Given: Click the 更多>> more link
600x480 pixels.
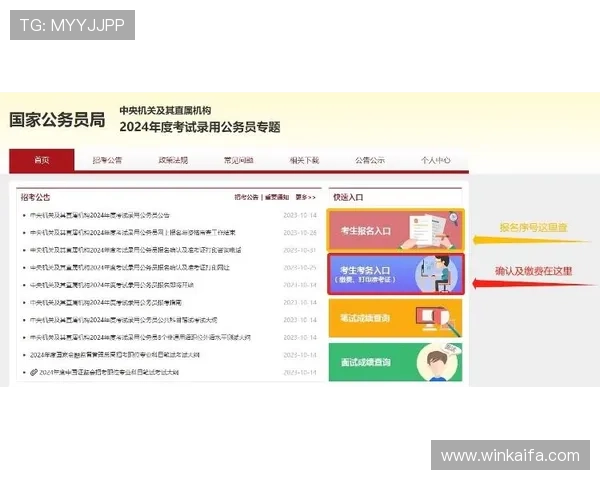Looking at the screenshot, I should 305,197.
